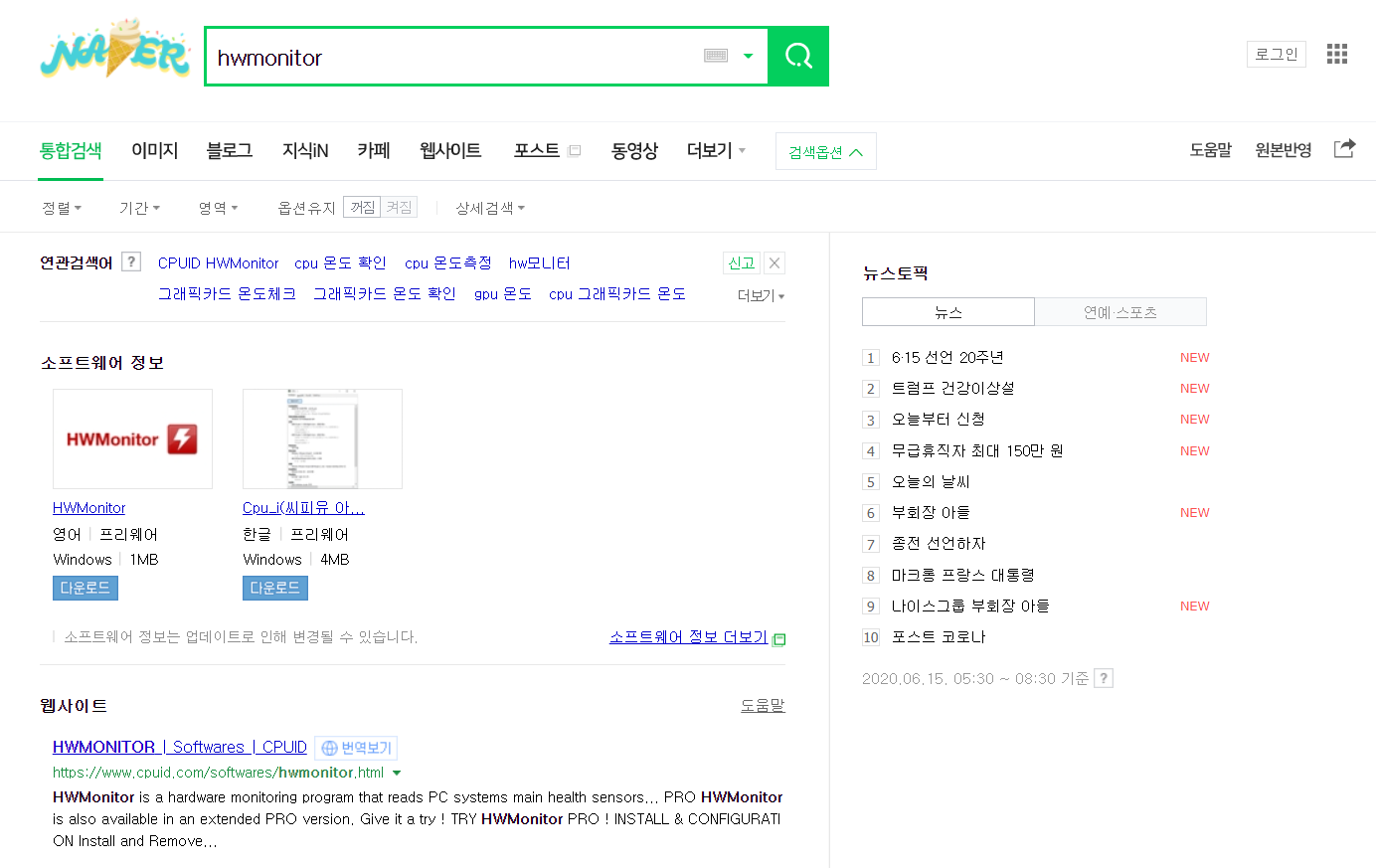Open the on-screen keyboard icon in search box

[x=716, y=56]
